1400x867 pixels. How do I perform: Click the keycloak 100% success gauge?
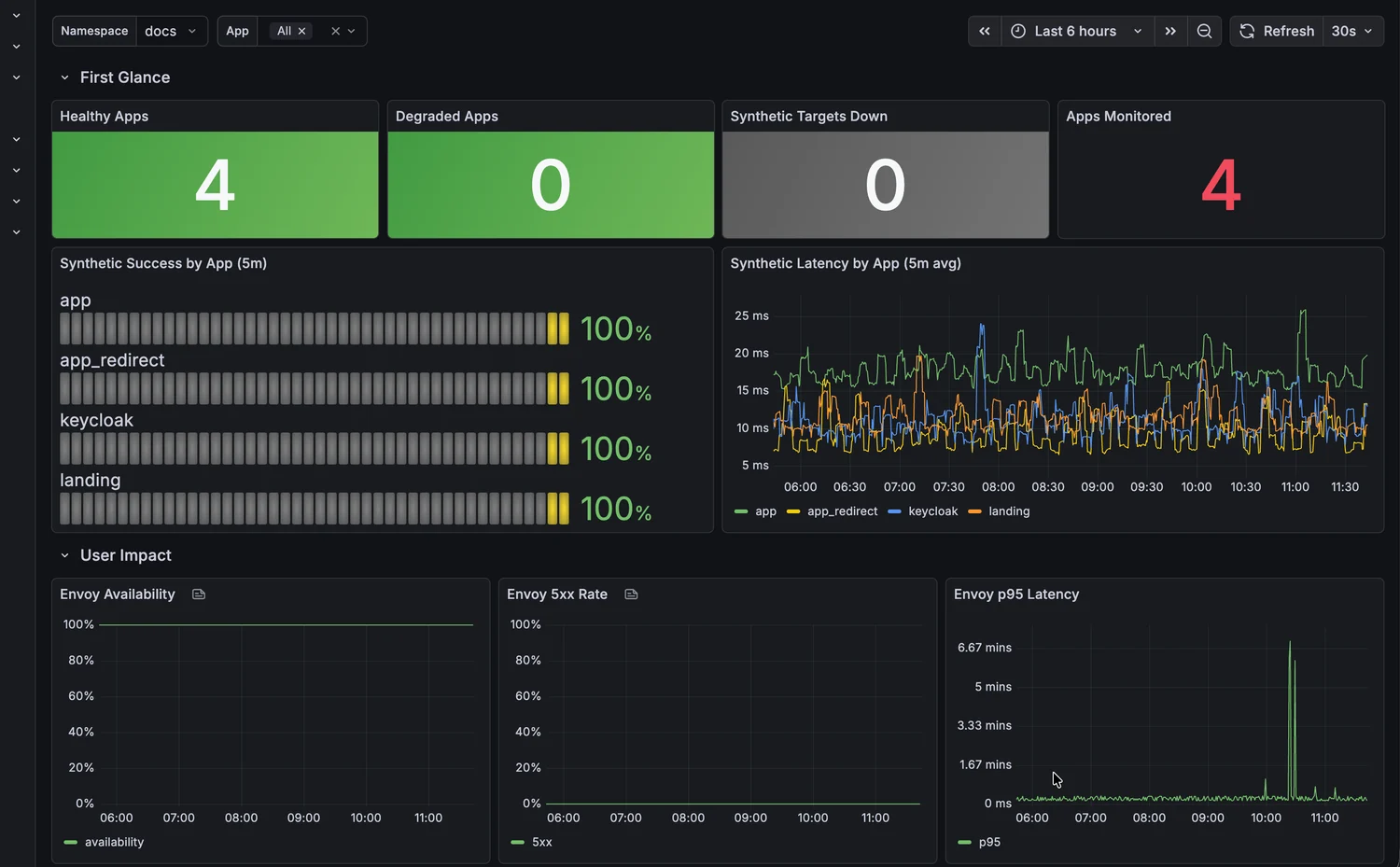click(315, 449)
